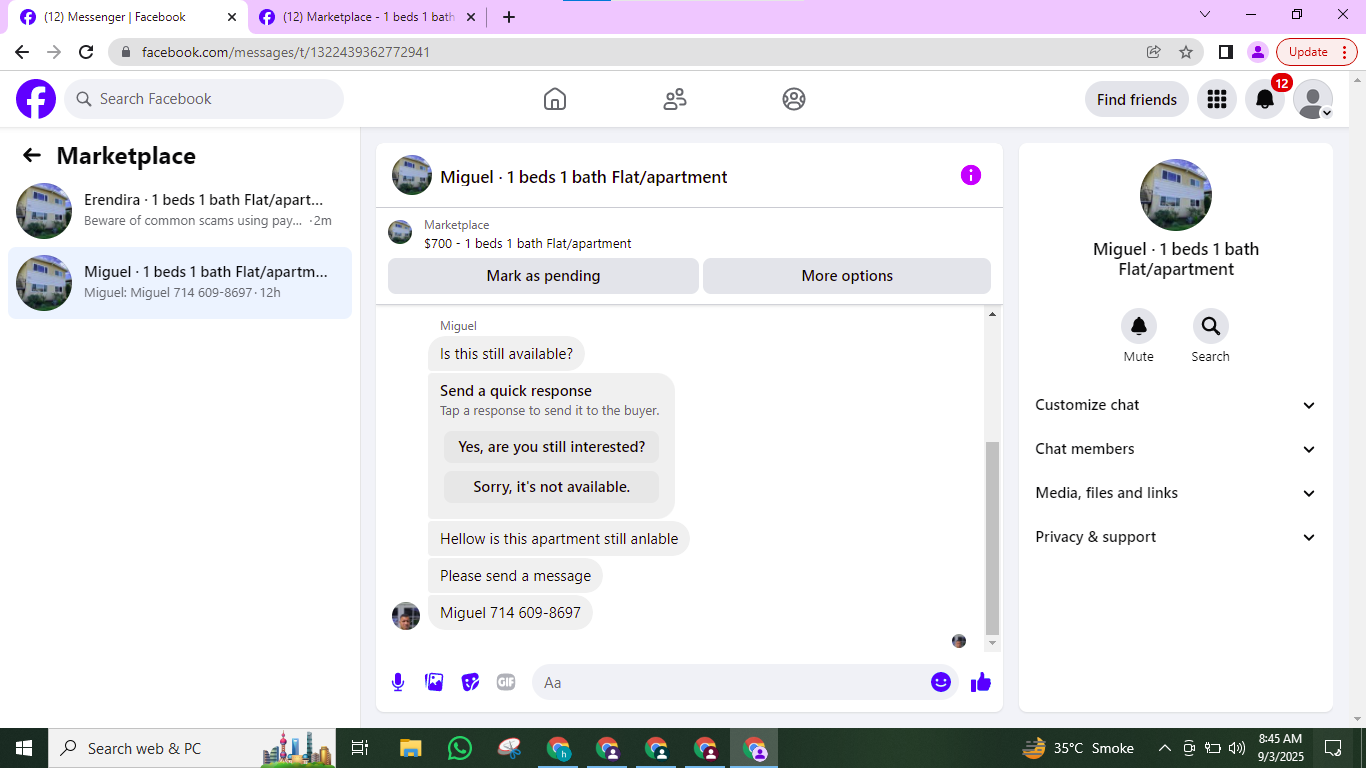Click the chat scrollbar down arrow
Screen dimensions: 1366x768
pyautogui.click(x=992, y=643)
